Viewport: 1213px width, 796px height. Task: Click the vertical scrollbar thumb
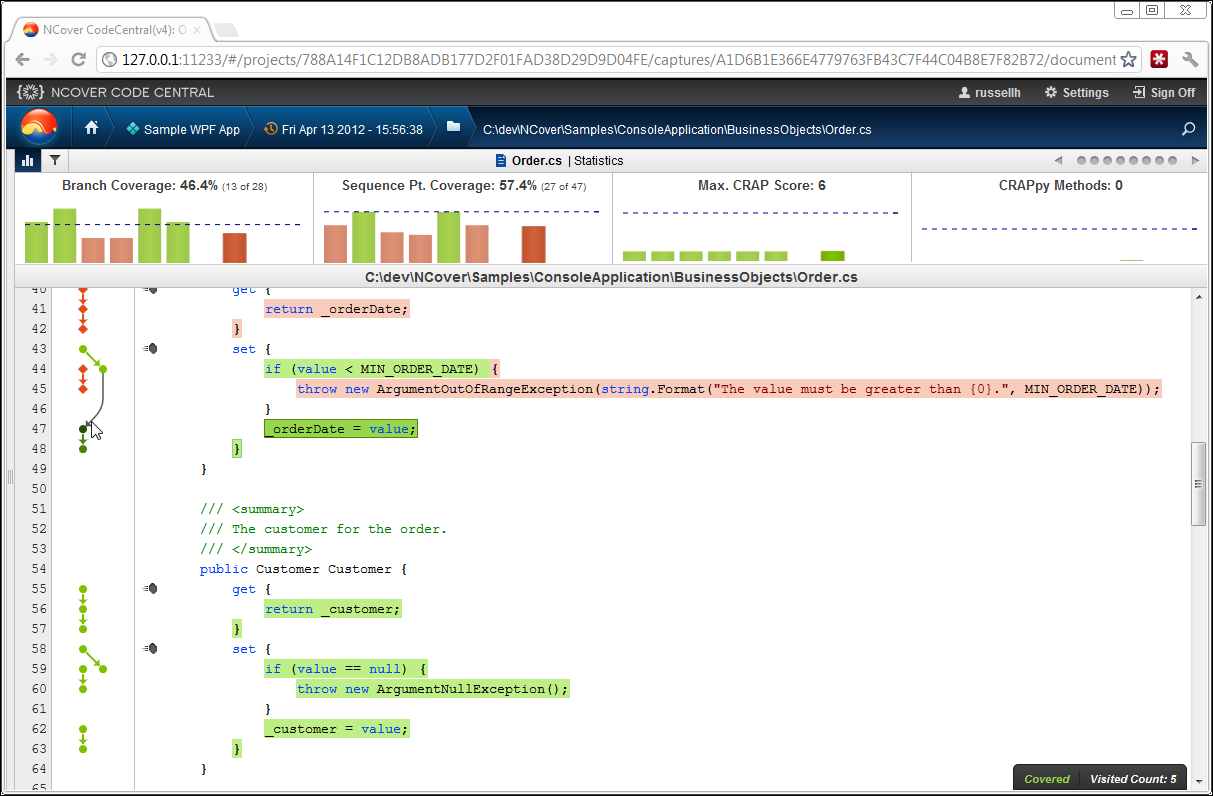(1198, 483)
